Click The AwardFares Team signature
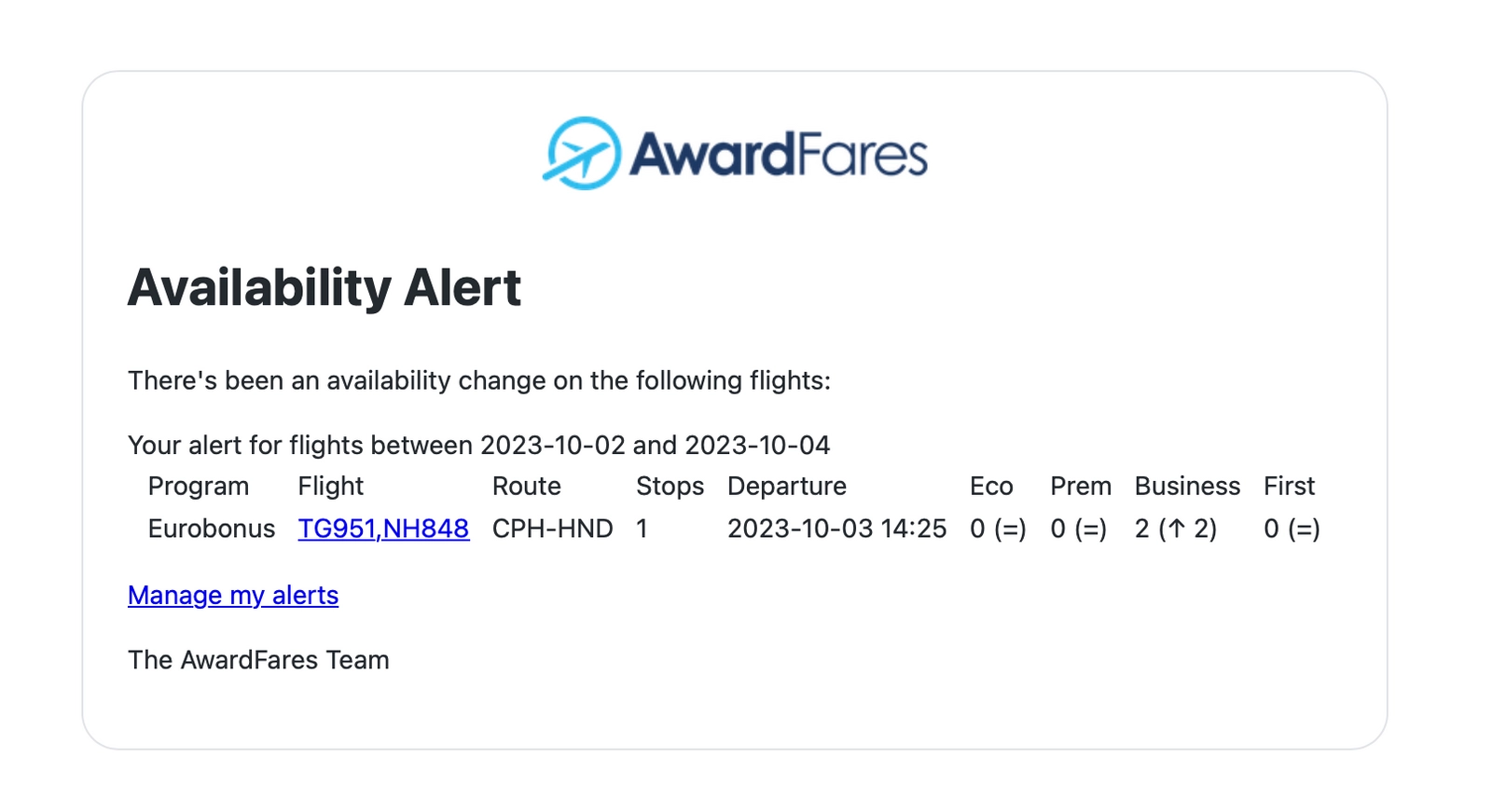Screen dimensions: 1492x812 click(258, 660)
